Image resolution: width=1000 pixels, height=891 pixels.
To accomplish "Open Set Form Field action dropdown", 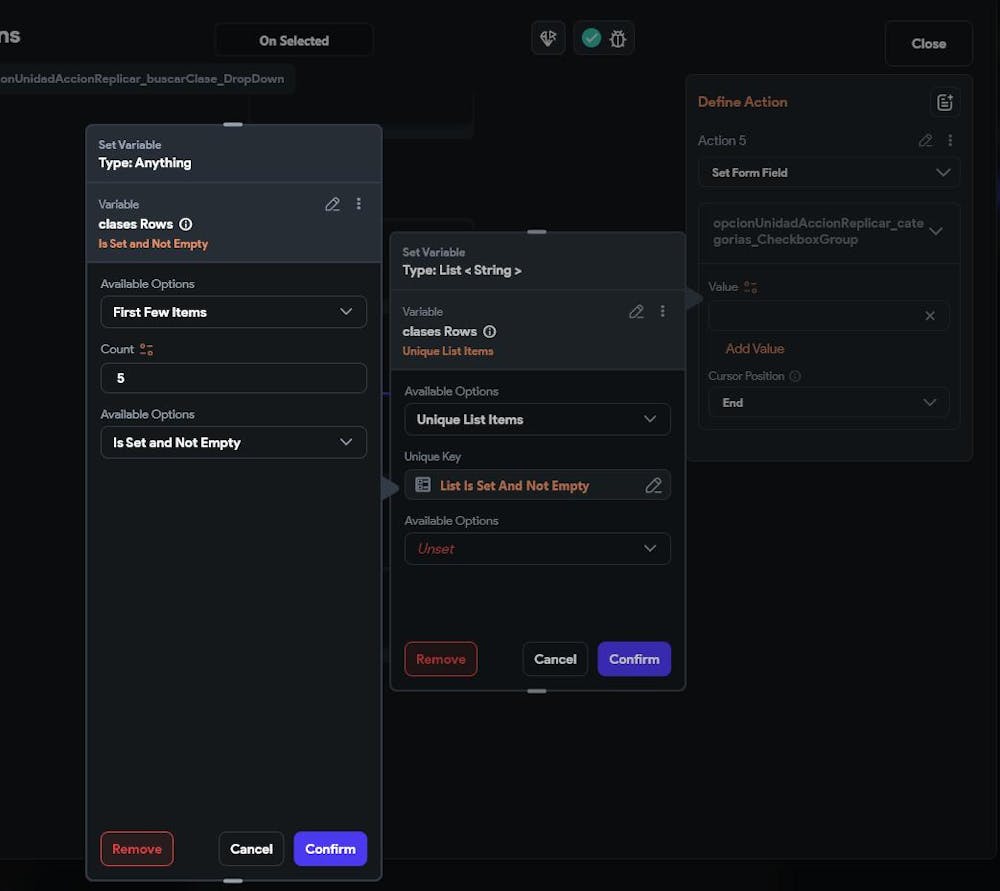I will [829, 173].
